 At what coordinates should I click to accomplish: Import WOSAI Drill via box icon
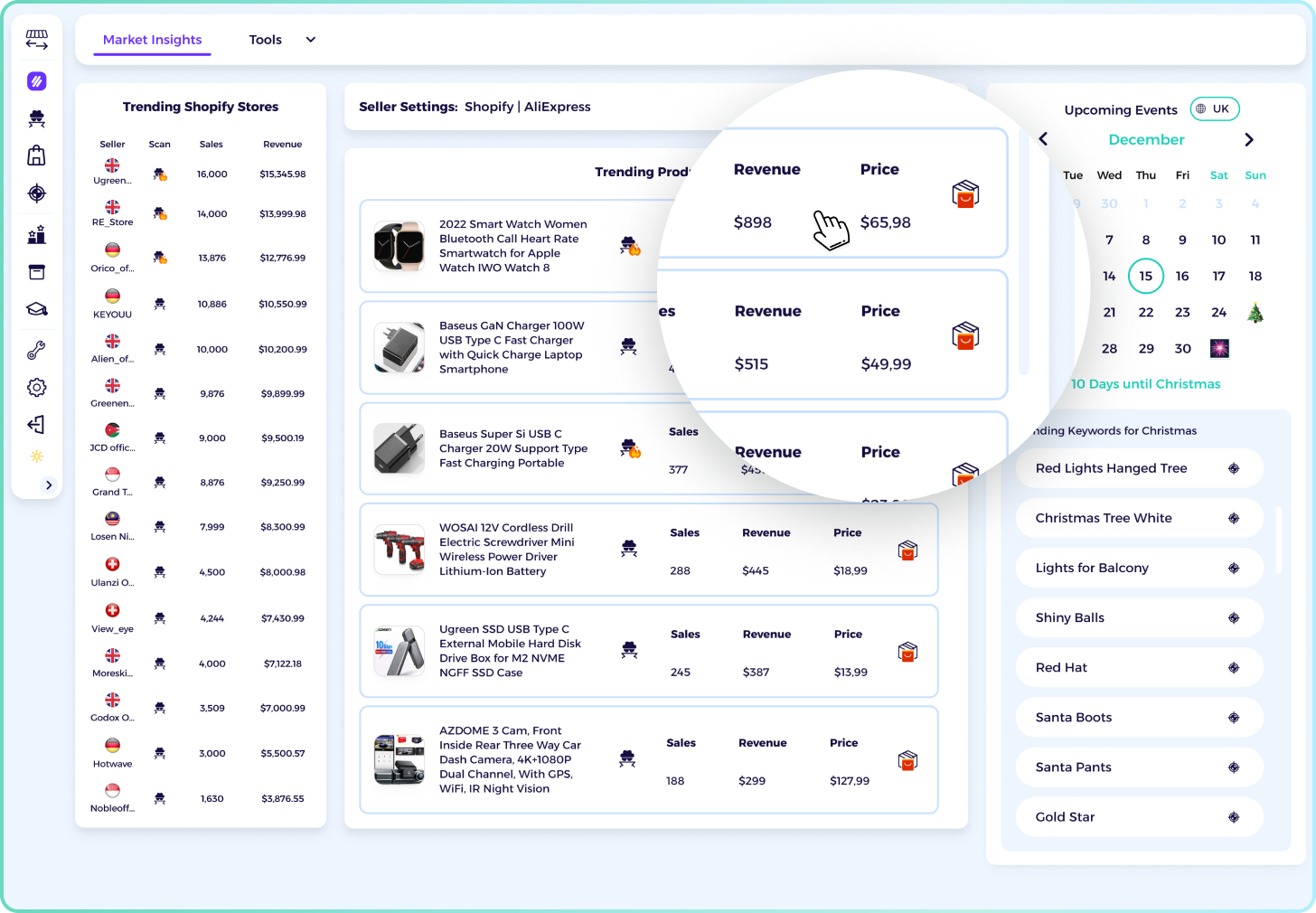(x=907, y=550)
